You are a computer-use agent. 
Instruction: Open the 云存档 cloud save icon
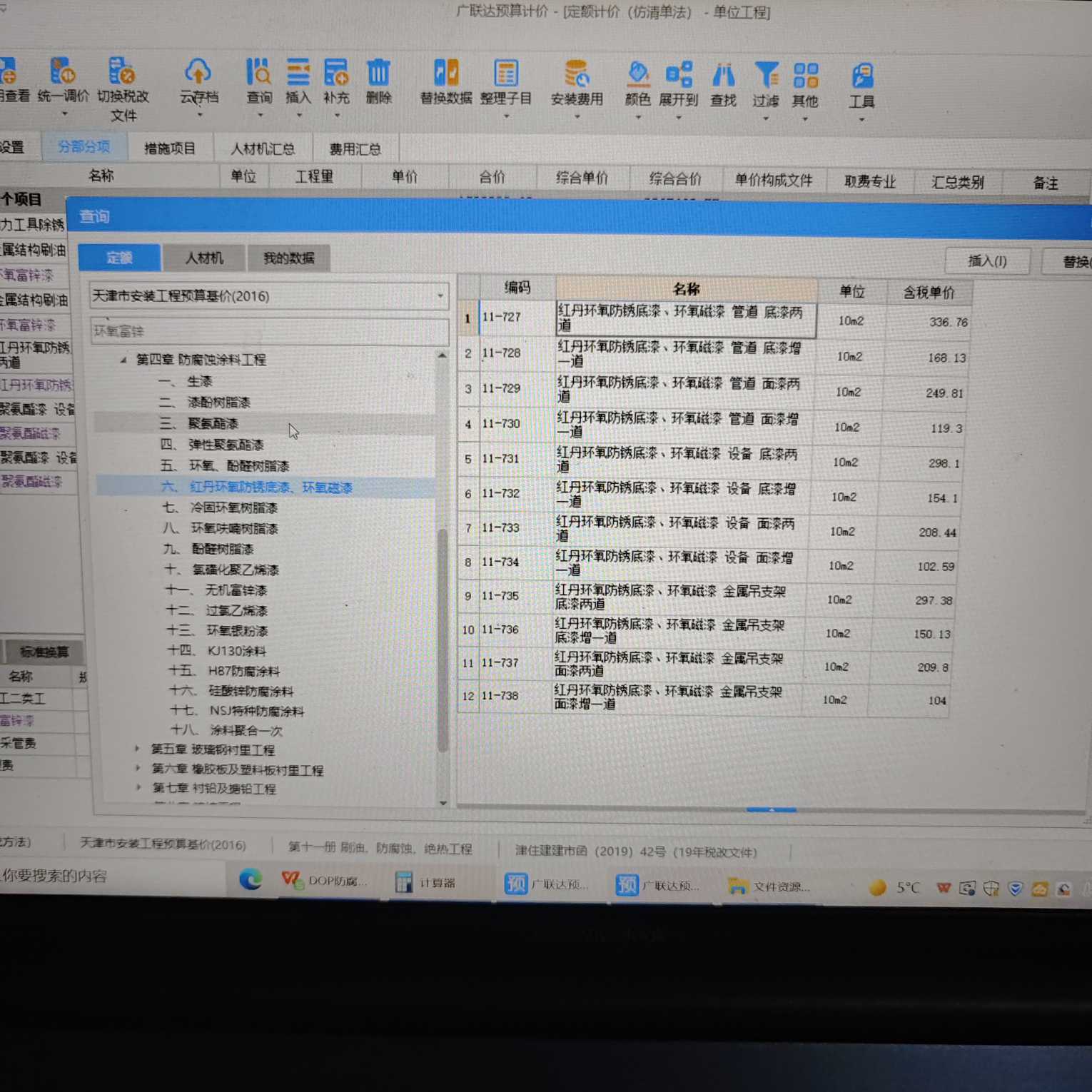[x=198, y=71]
